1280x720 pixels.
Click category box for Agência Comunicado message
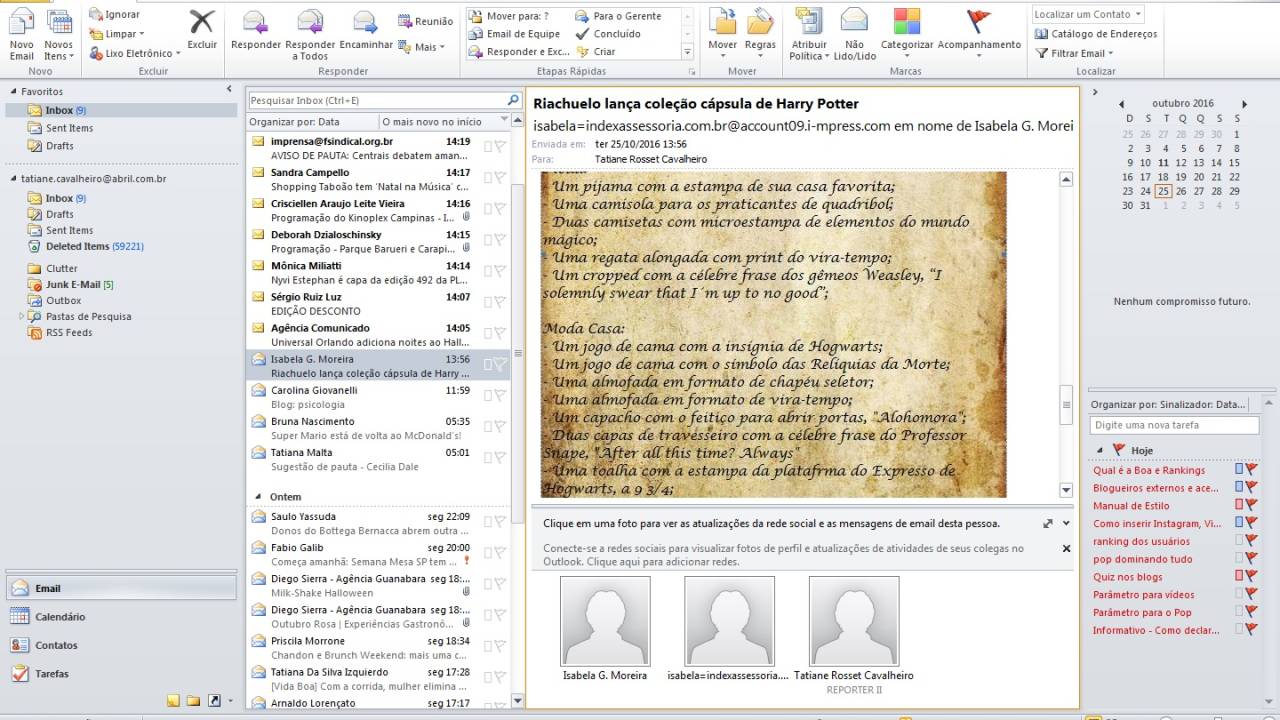coord(487,333)
